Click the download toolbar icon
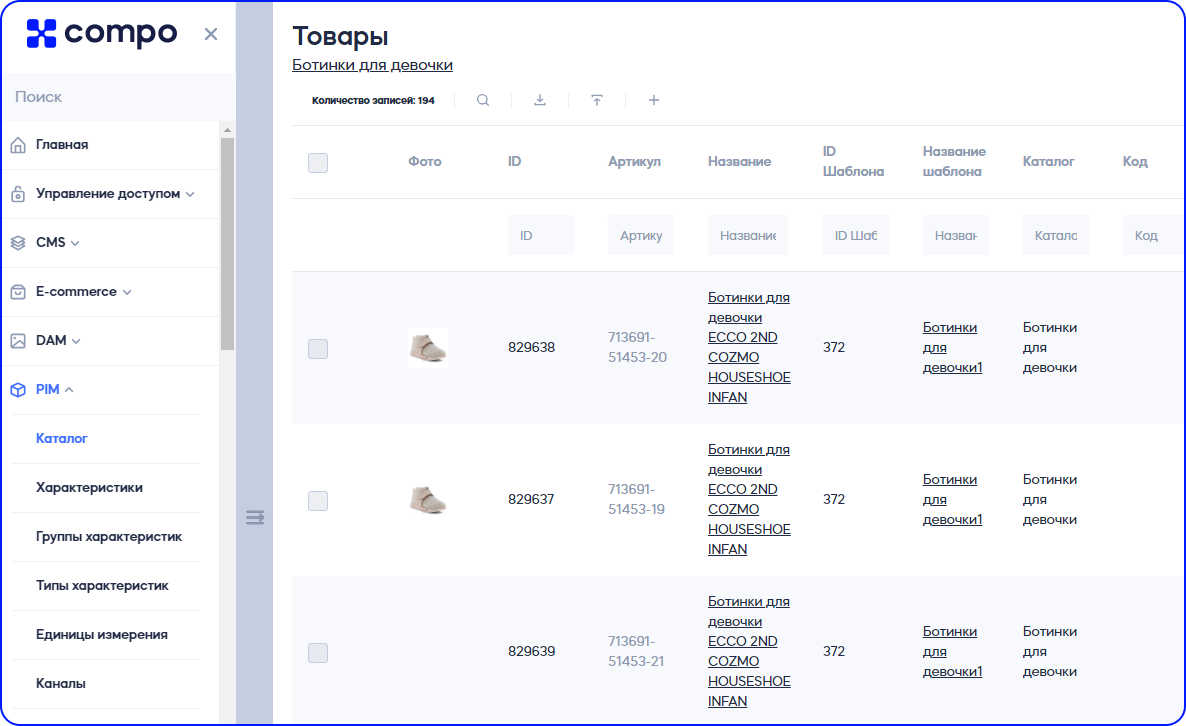The height and width of the screenshot is (726, 1186). (x=540, y=101)
